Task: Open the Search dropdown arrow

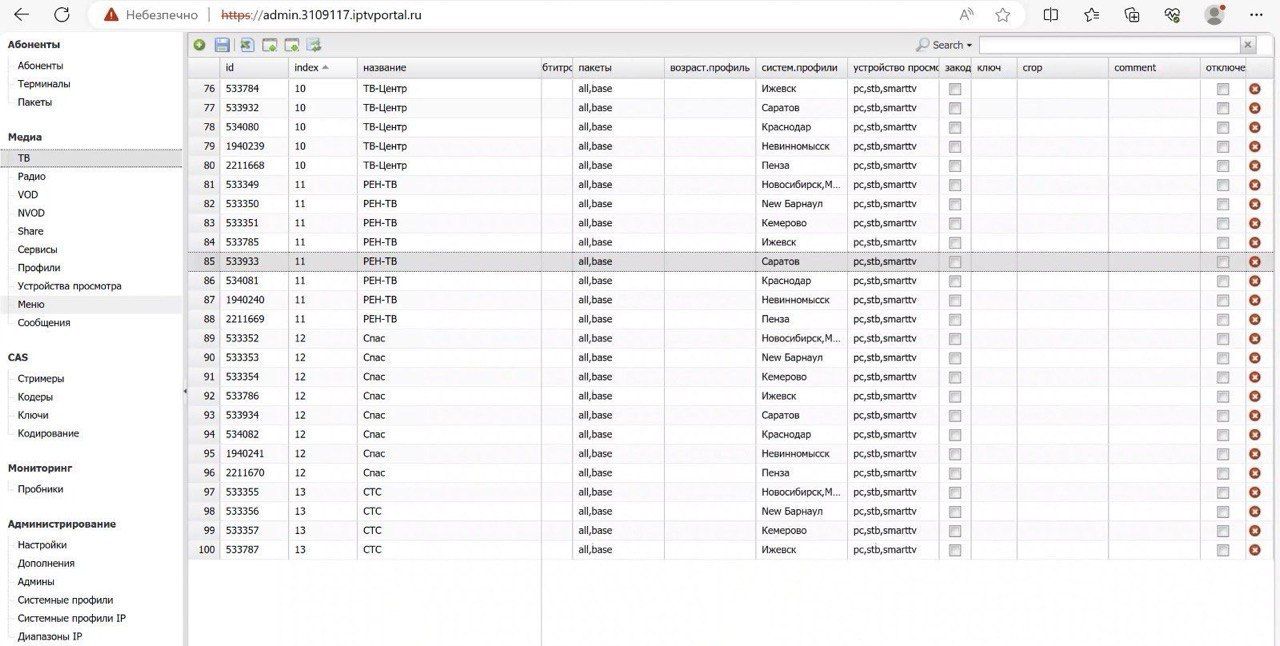Action: [x=968, y=45]
